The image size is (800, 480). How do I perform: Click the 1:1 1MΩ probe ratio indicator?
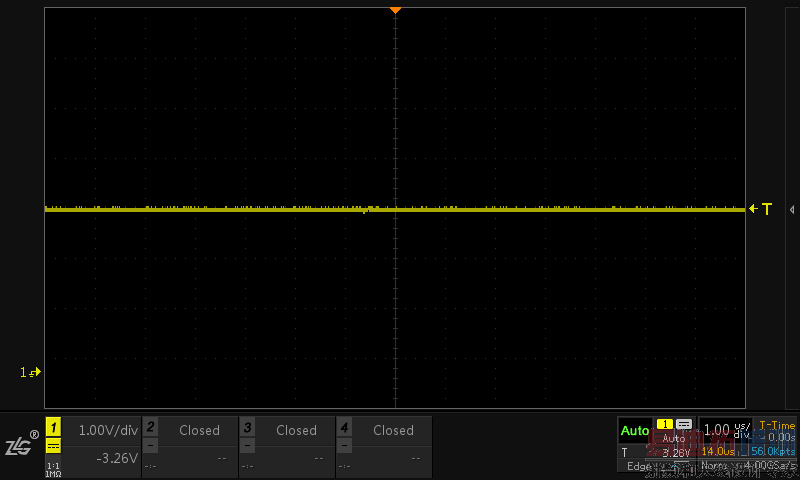click(x=53, y=470)
